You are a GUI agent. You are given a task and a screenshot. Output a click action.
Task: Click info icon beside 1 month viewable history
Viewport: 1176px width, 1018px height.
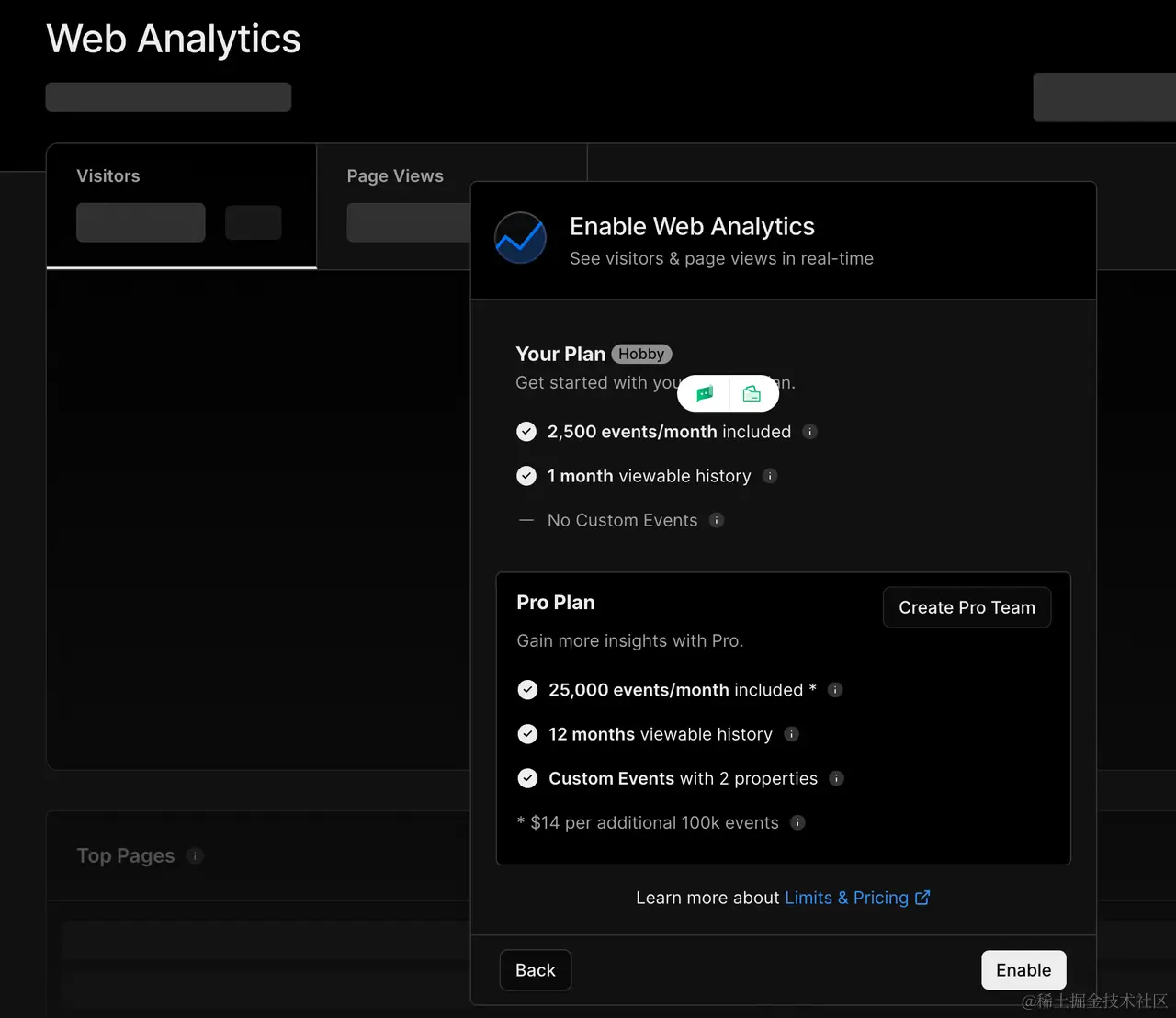pyautogui.click(x=771, y=476)
